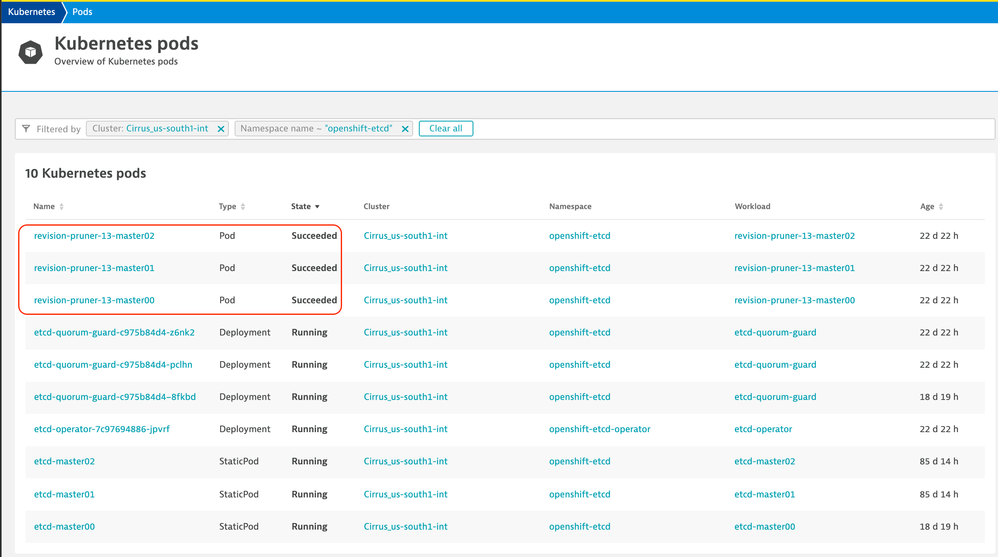The height and width of the screenshot is (557, 998).
Task: Open the etcd-master02 workload link
Action: coord(765,462)
